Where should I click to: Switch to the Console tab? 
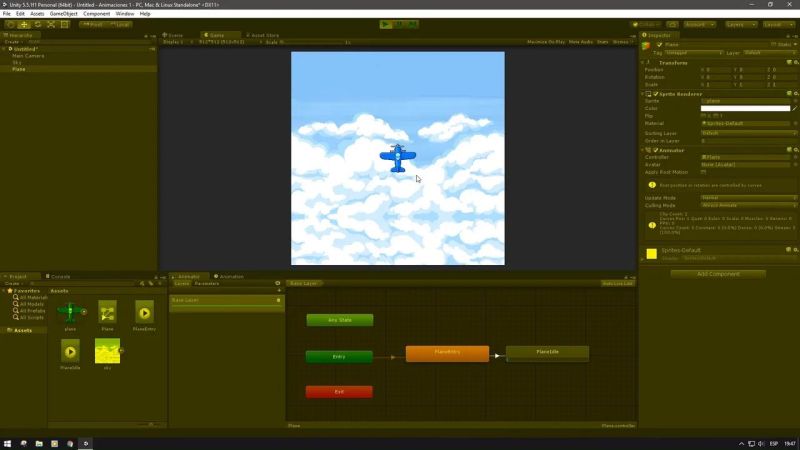[x=58, y=277]
